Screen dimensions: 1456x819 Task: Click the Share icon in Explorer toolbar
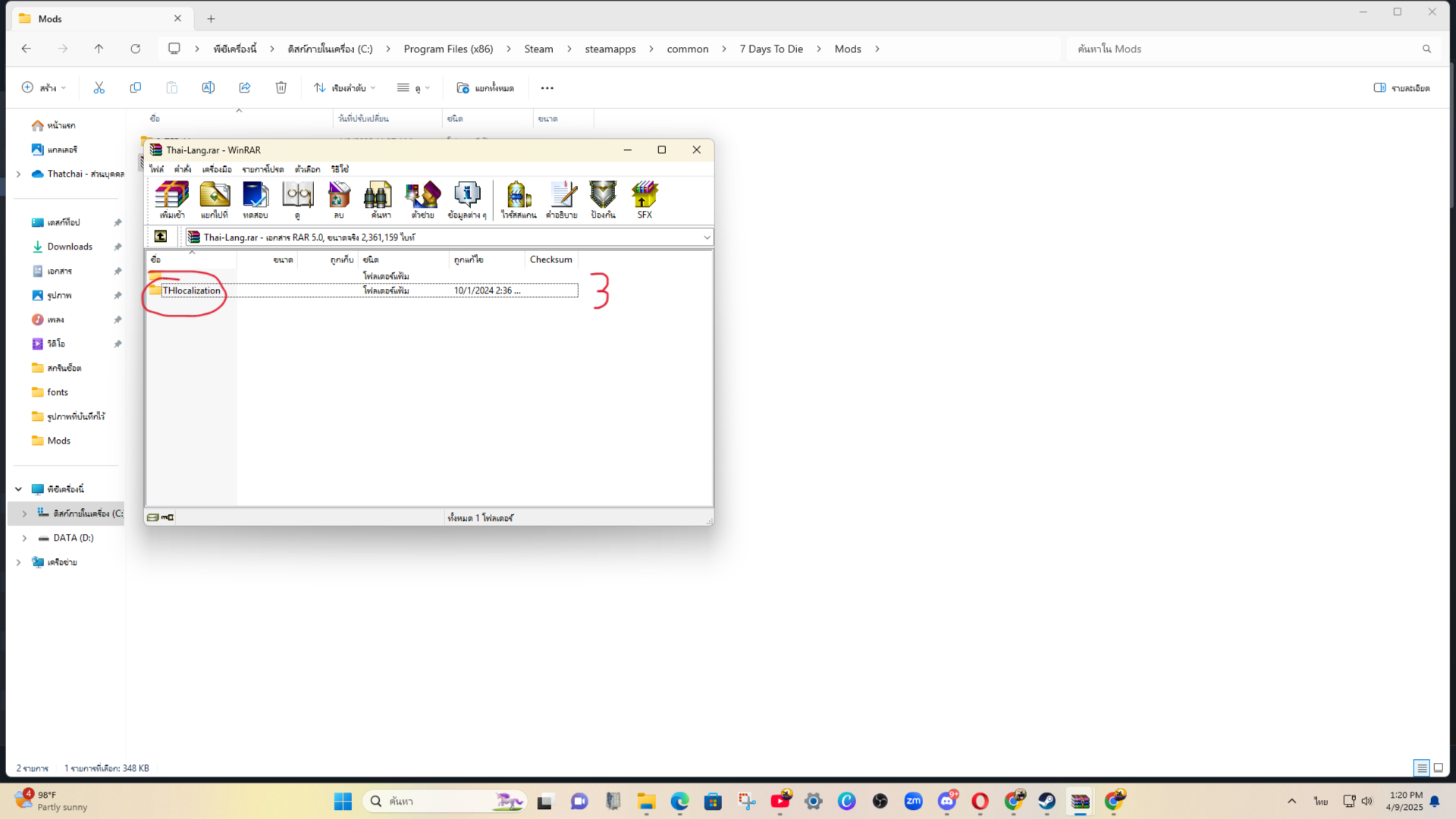coord(244,88)
